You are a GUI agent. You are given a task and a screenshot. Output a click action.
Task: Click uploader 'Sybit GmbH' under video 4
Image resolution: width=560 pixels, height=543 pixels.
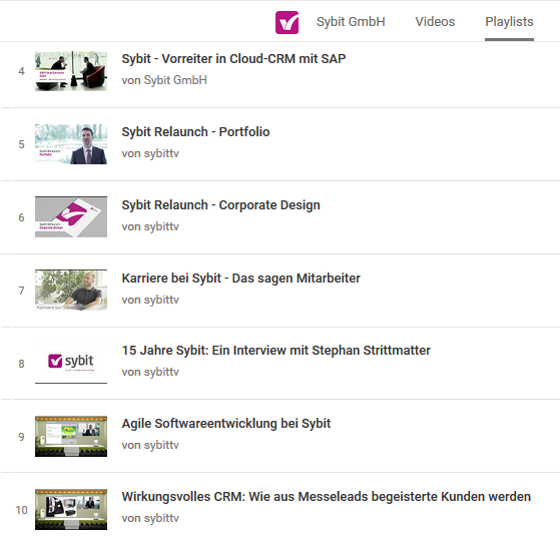pos(175,80)
